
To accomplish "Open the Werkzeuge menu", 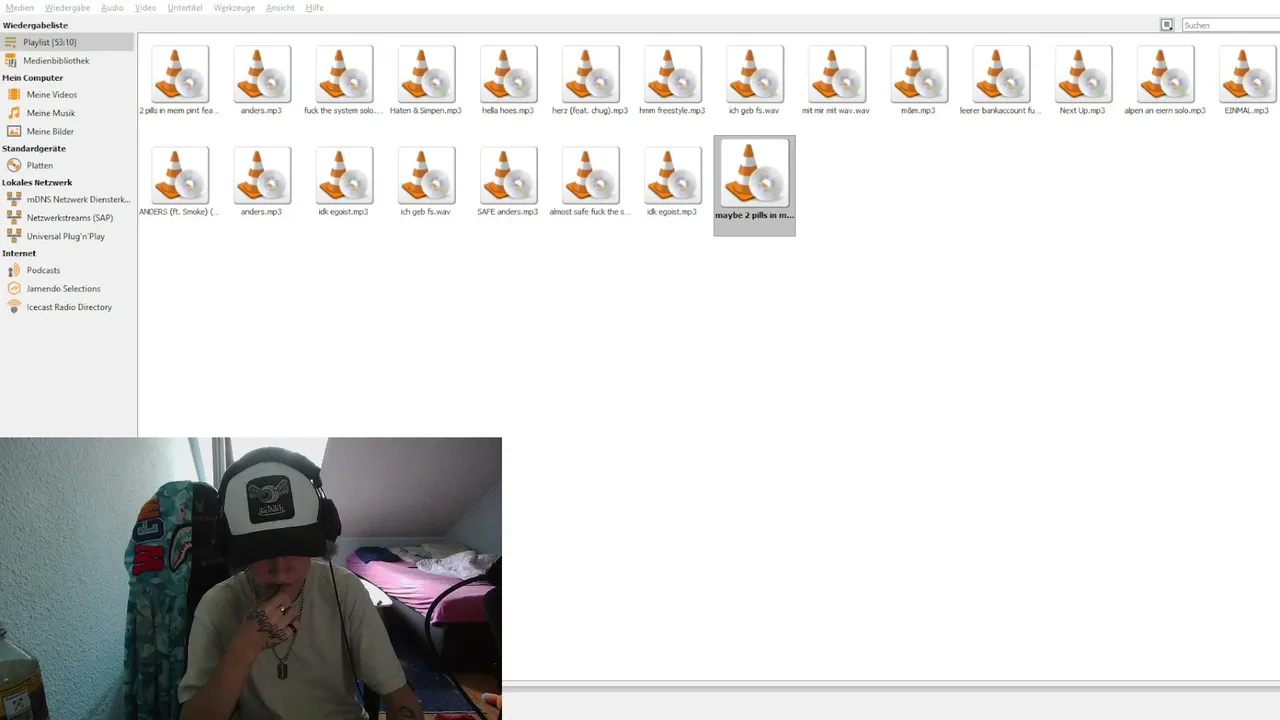I will pyautogui.click(x=234, y=7).
